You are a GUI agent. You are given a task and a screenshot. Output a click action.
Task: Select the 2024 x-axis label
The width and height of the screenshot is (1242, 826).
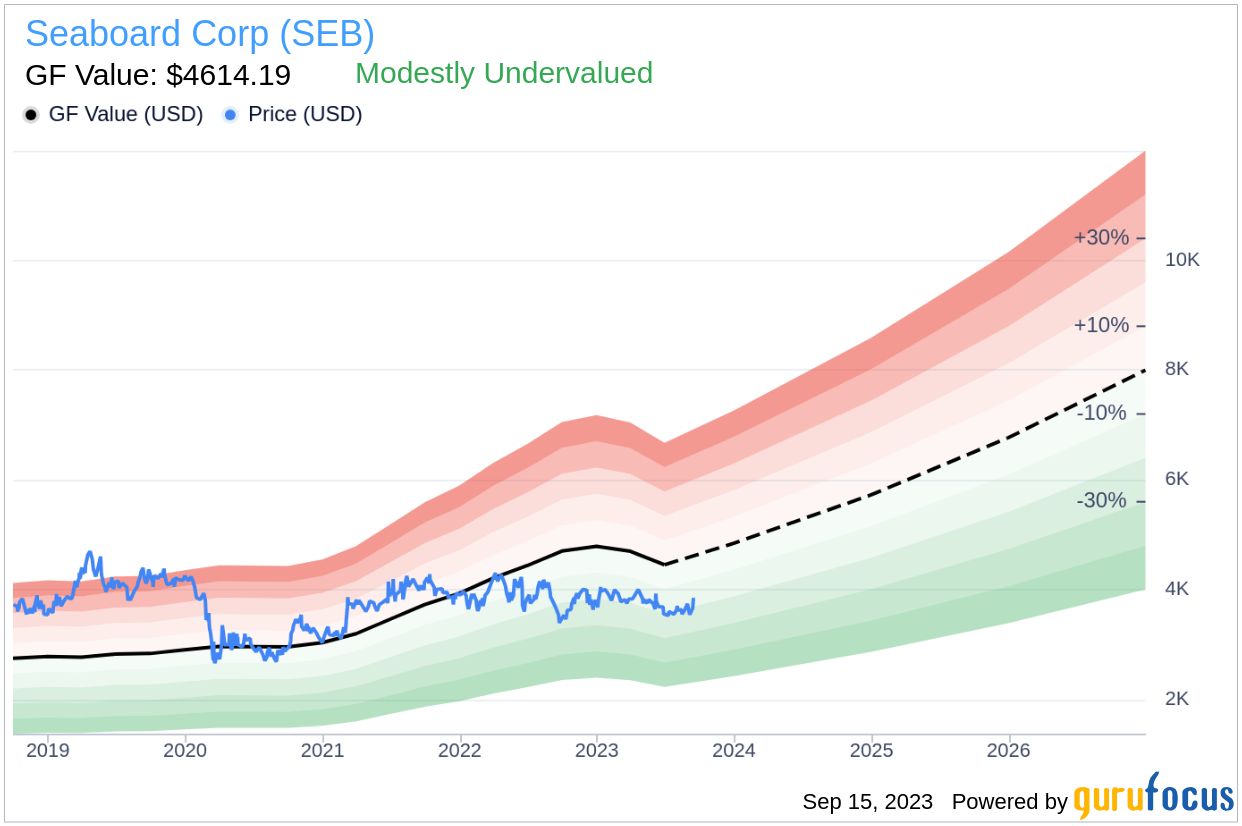[734, 748]
